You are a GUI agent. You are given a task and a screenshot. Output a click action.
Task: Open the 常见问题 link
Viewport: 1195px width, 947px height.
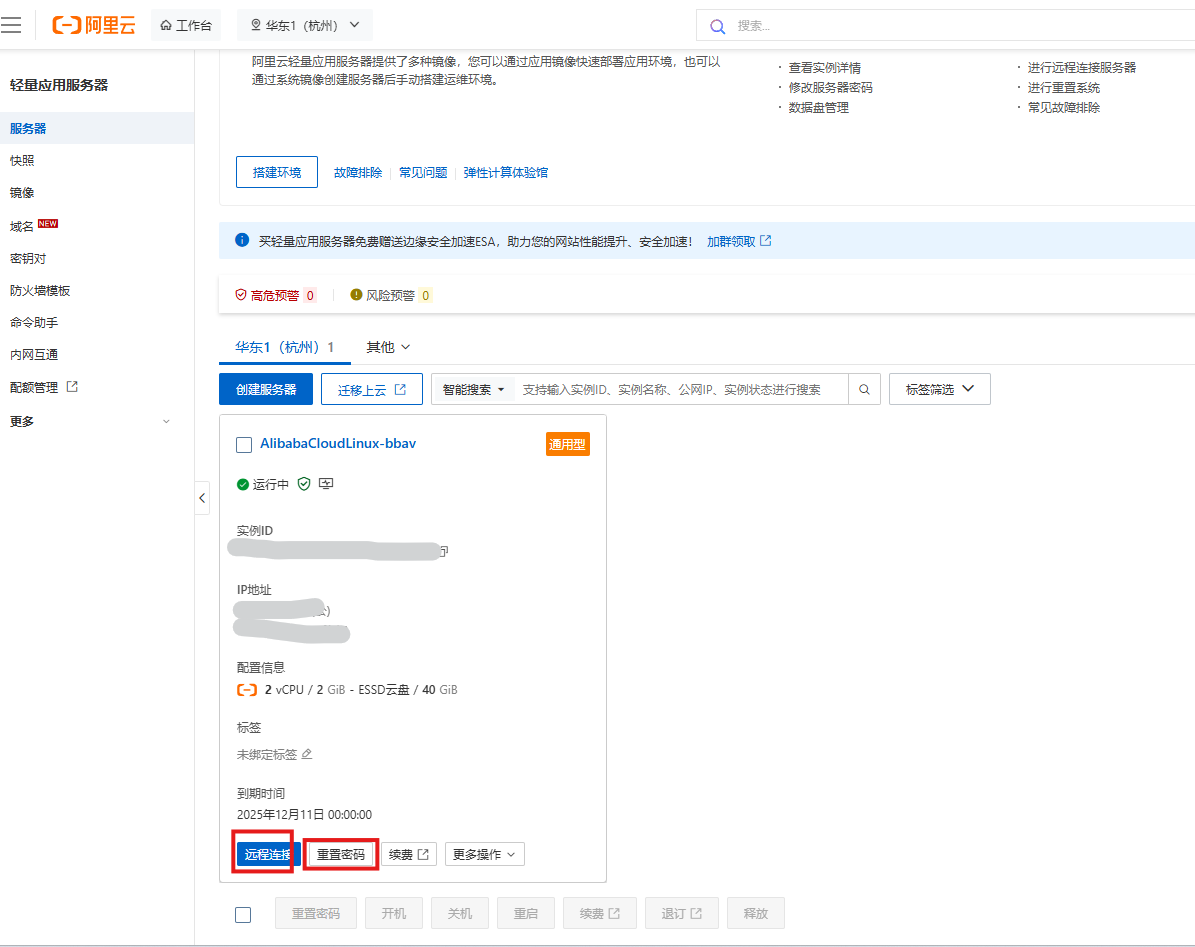click(423, 172)
